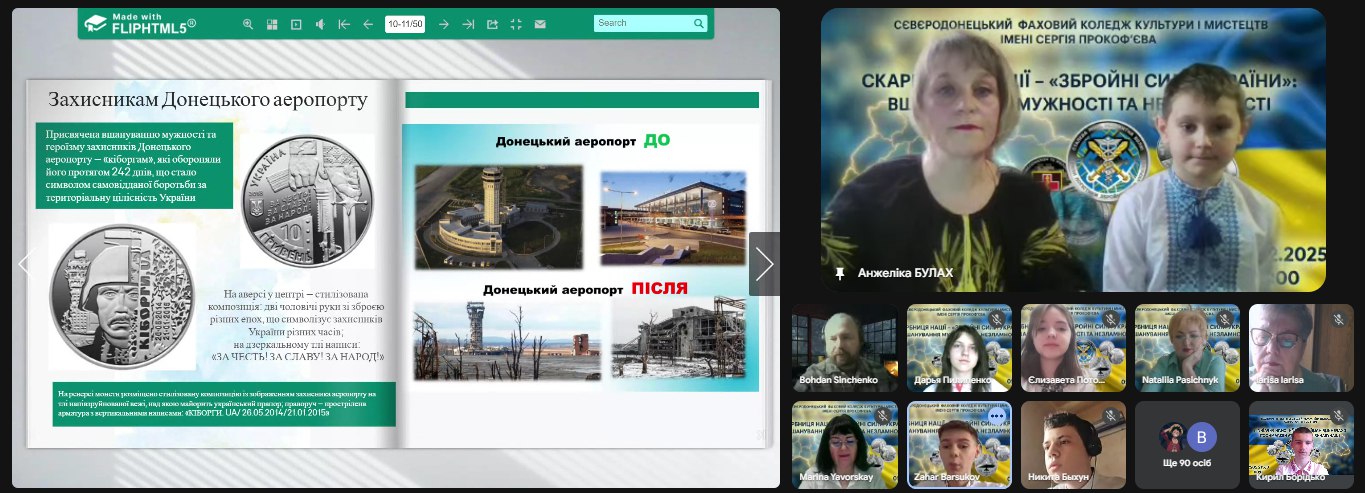
Task: Flip forward with right side chevron arrow
Action: [x=764, y=264]
